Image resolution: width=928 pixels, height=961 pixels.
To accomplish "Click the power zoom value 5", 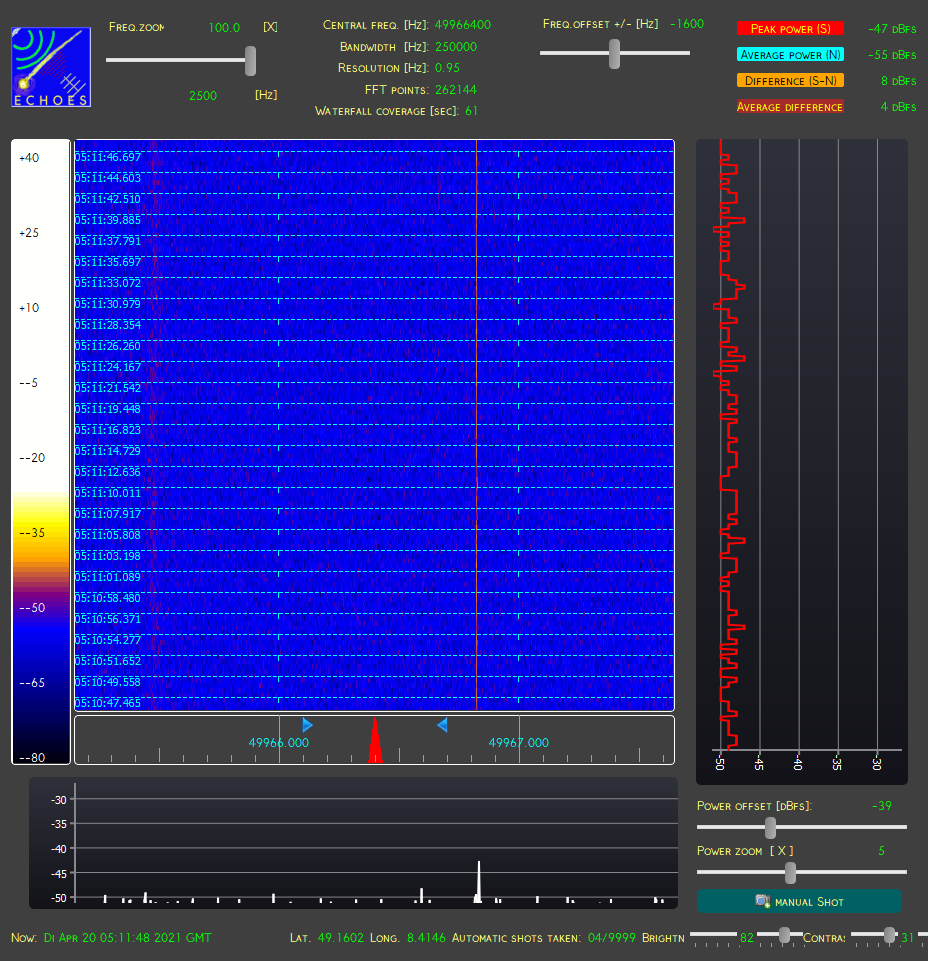I will [881, 851].
